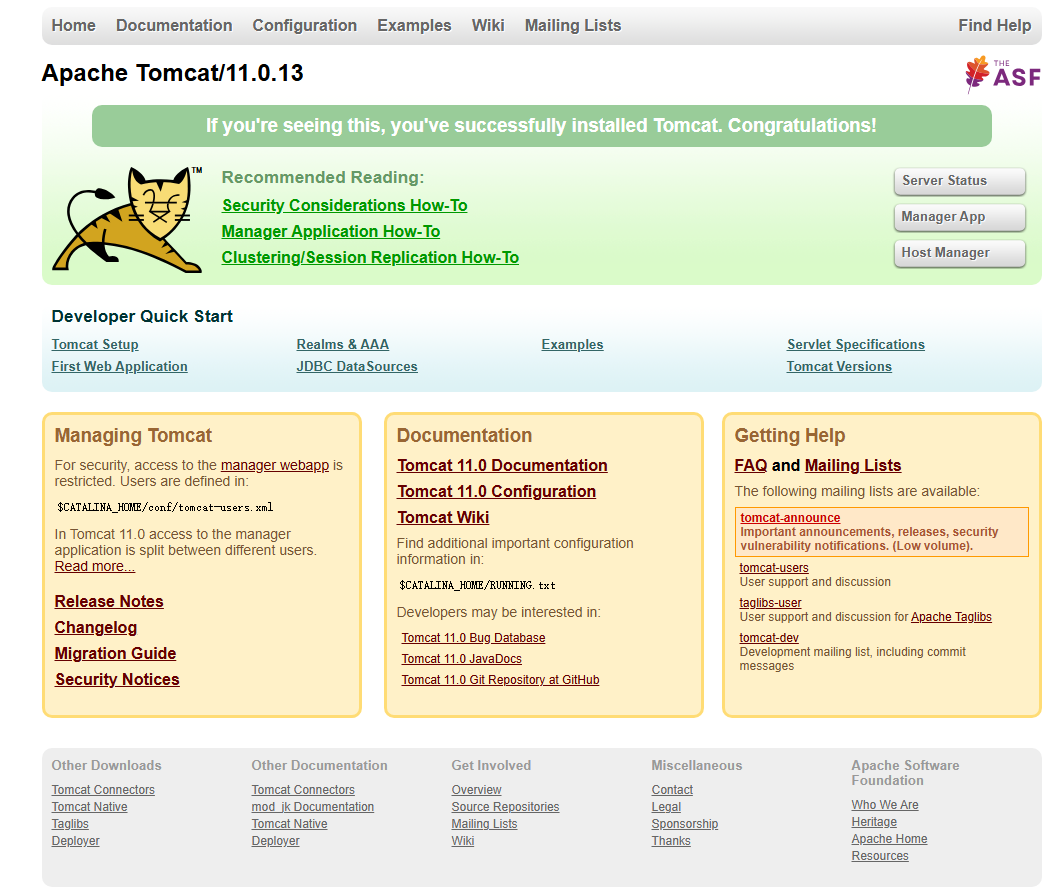
Task: Follow the manager webapp link
Action: [x=275, y=465]
